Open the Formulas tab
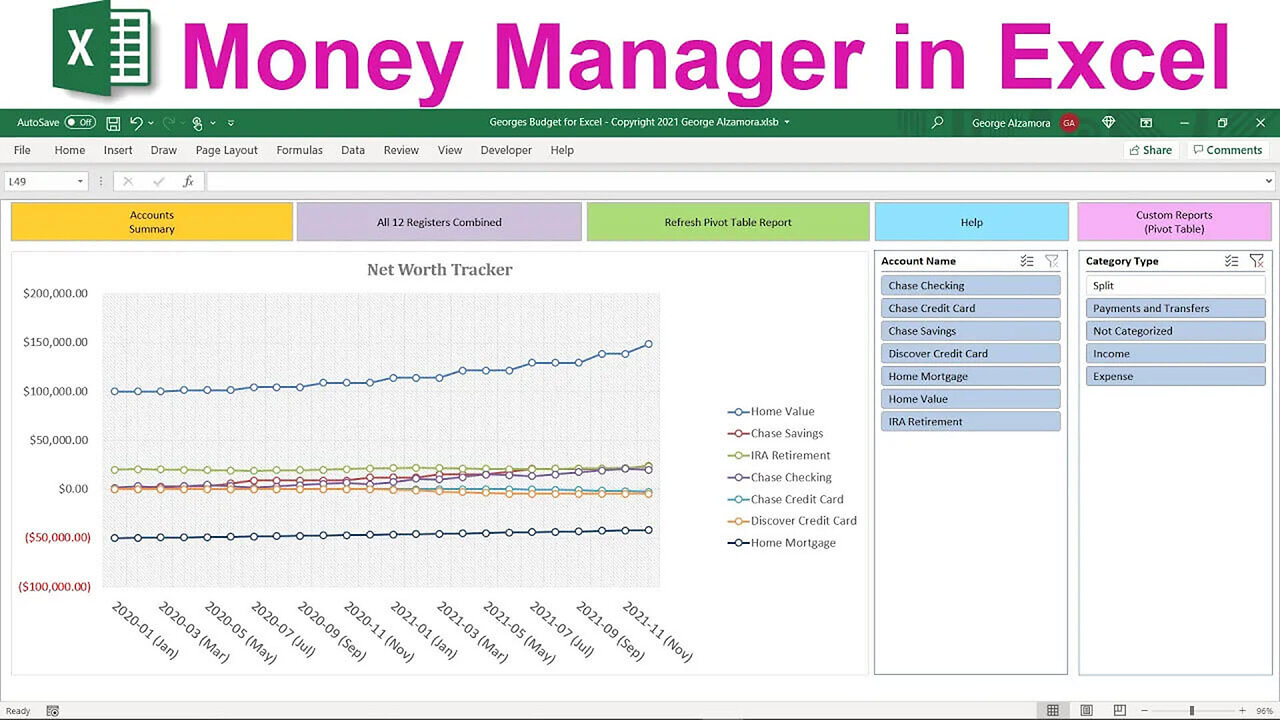The image size is (1280, 720). [300, 150]
